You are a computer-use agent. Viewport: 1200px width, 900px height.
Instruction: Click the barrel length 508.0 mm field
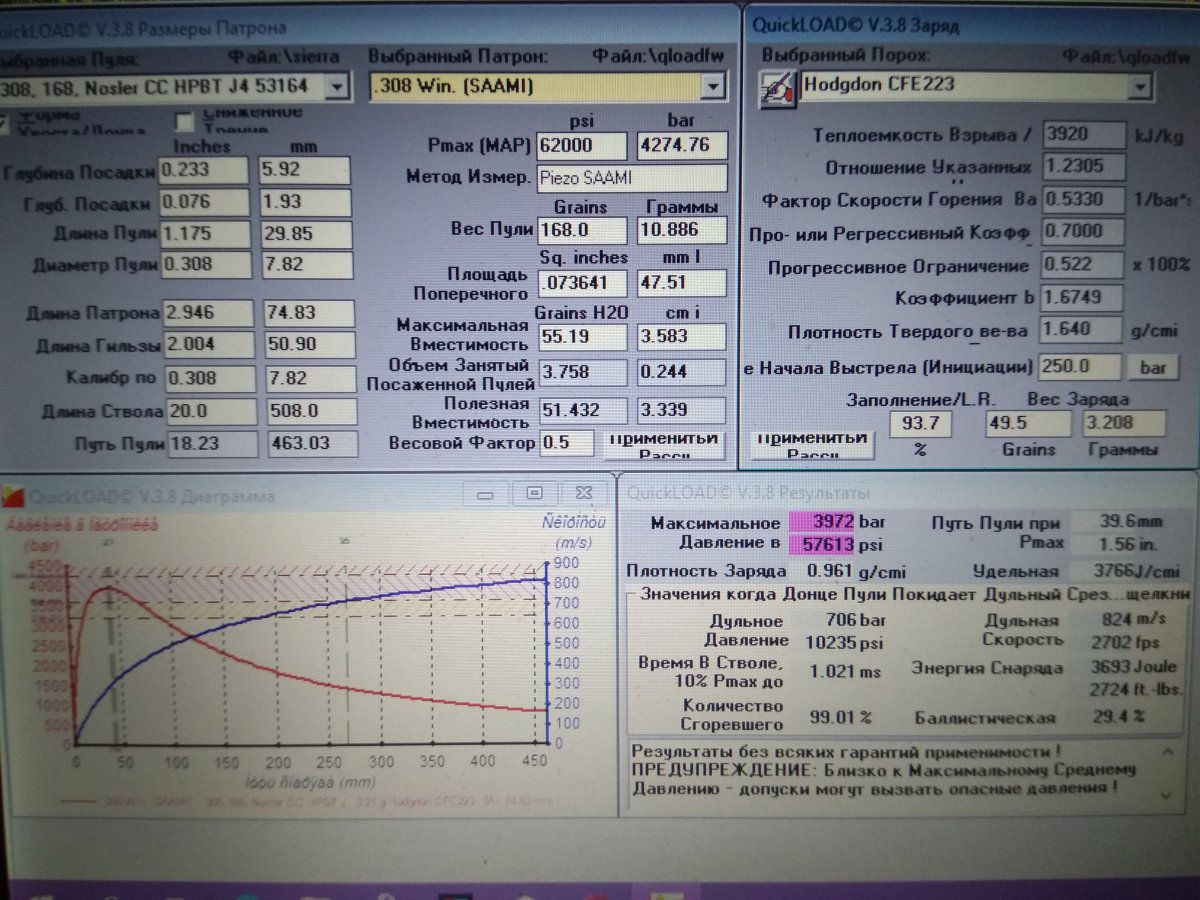click(312, 411)
